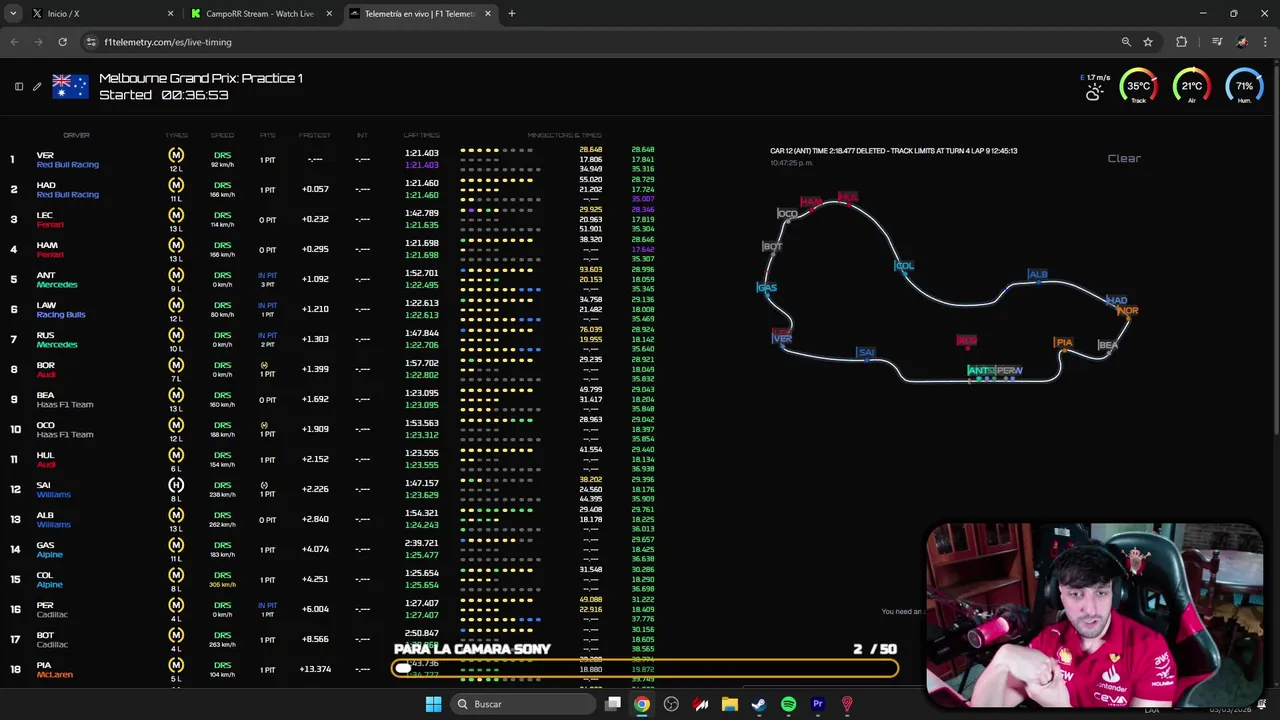Click the pencil edit layout icon
Image resolution: width=1280 pixels, height=720 pixels.
[x=37, y=87]
